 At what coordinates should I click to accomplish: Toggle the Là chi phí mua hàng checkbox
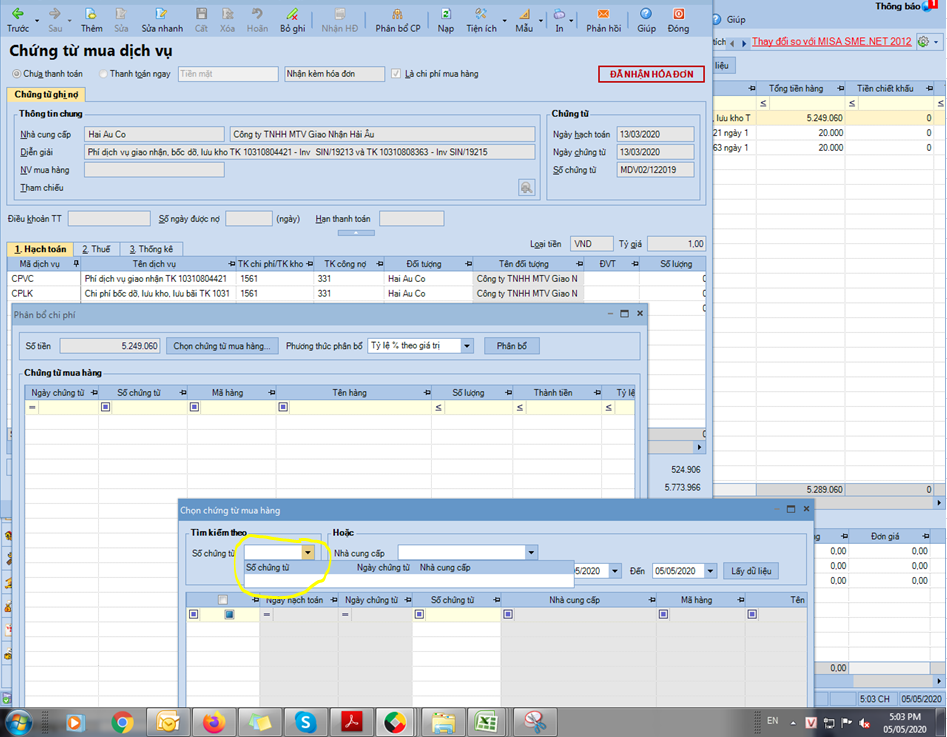coord(397,74)
